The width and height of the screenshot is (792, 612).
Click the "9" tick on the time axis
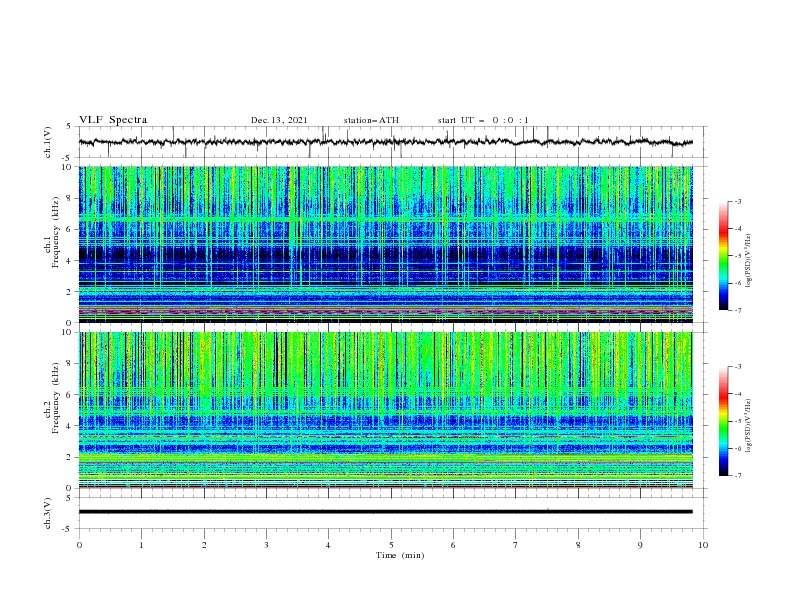click(640, 545)
